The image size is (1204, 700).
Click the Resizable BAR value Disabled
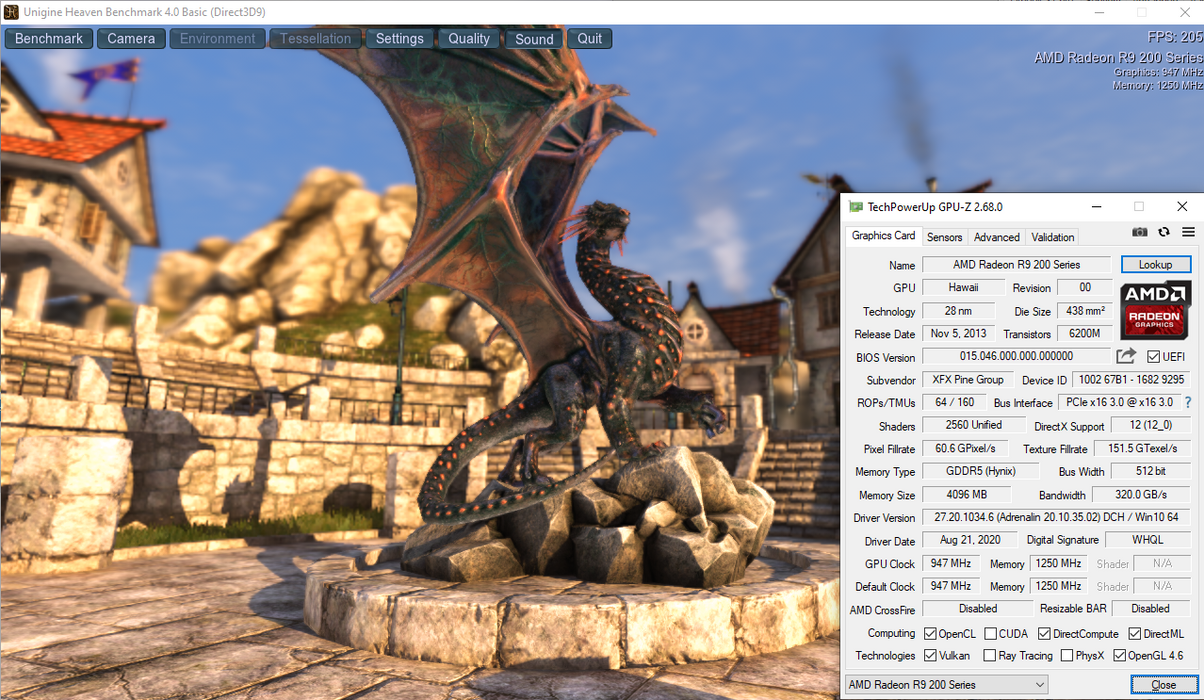tap(1150, 608)
